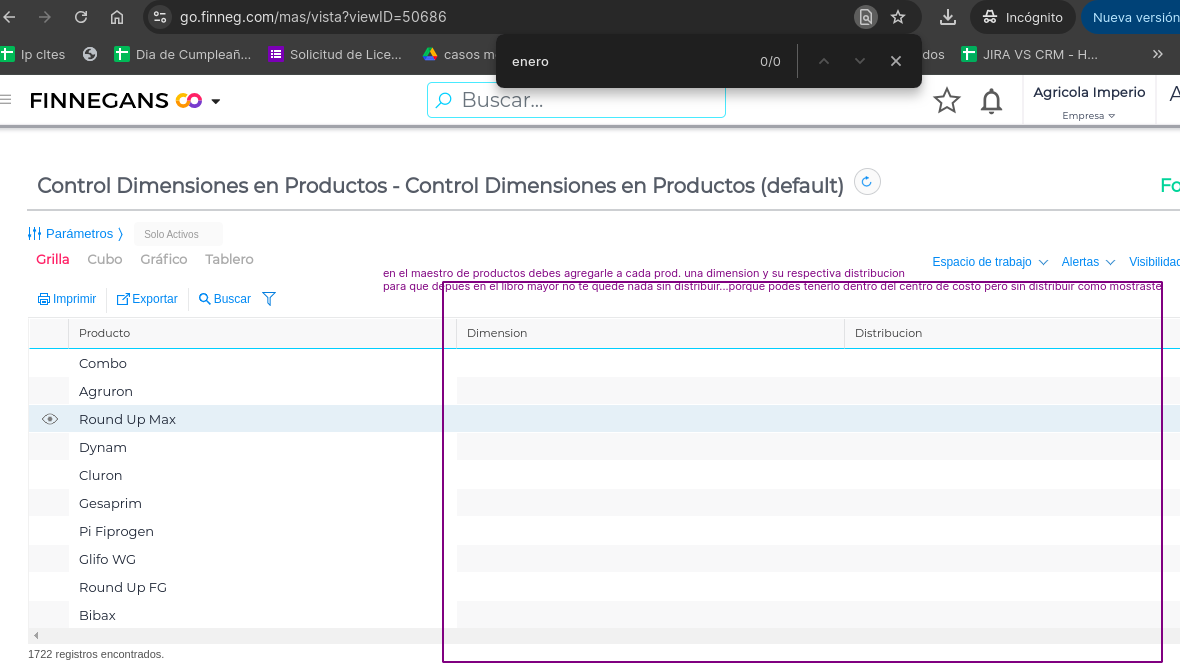Switch to the Grilla tab

[x=53, y=259]
